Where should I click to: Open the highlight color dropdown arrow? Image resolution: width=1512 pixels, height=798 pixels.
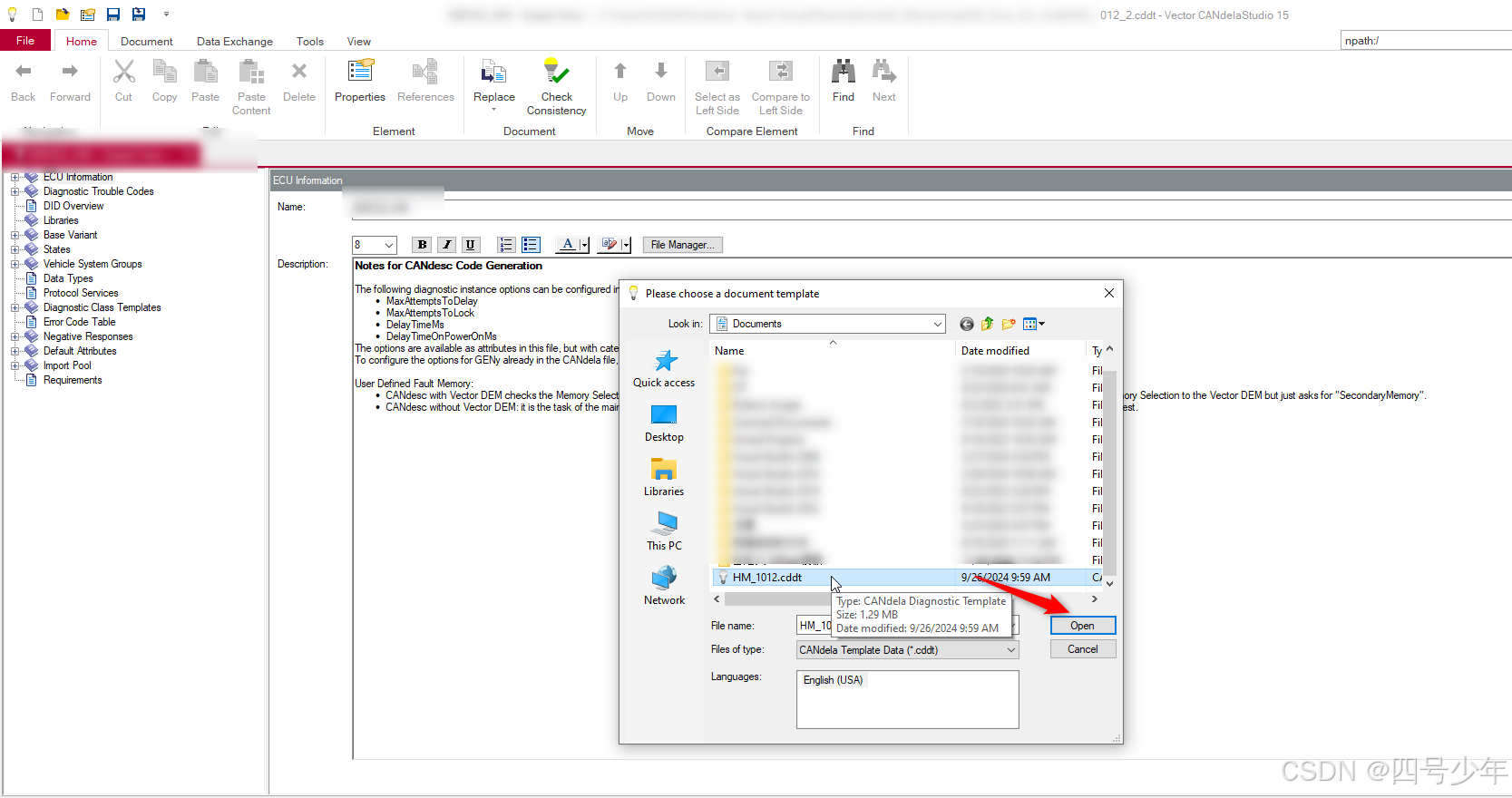coord(626,245)
